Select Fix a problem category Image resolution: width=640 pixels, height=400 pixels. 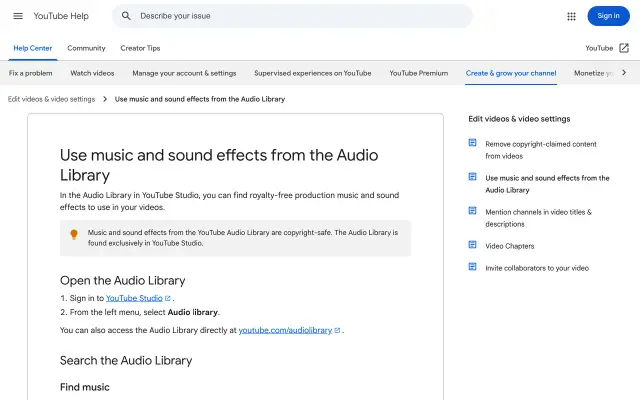(x=31, y=73)
